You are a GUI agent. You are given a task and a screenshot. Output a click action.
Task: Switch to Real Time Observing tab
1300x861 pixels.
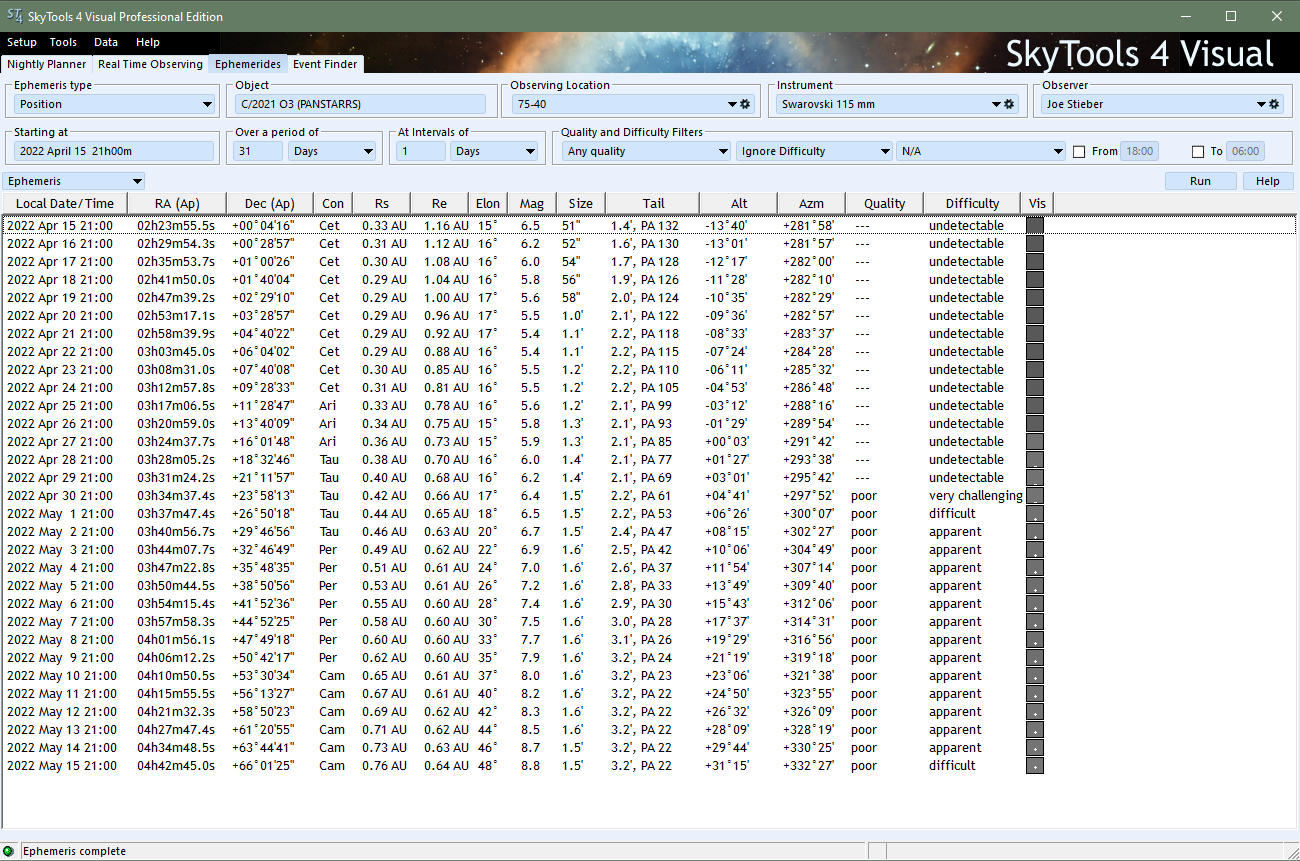pyautogui.click(x=150, y=64)
